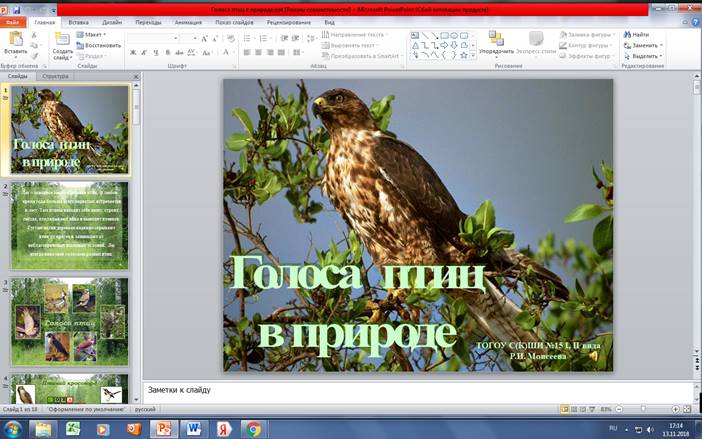The image size is (702, 439).
Task: Switch to the Animation (Анимация) tab
Action: (x=187, y=21)
